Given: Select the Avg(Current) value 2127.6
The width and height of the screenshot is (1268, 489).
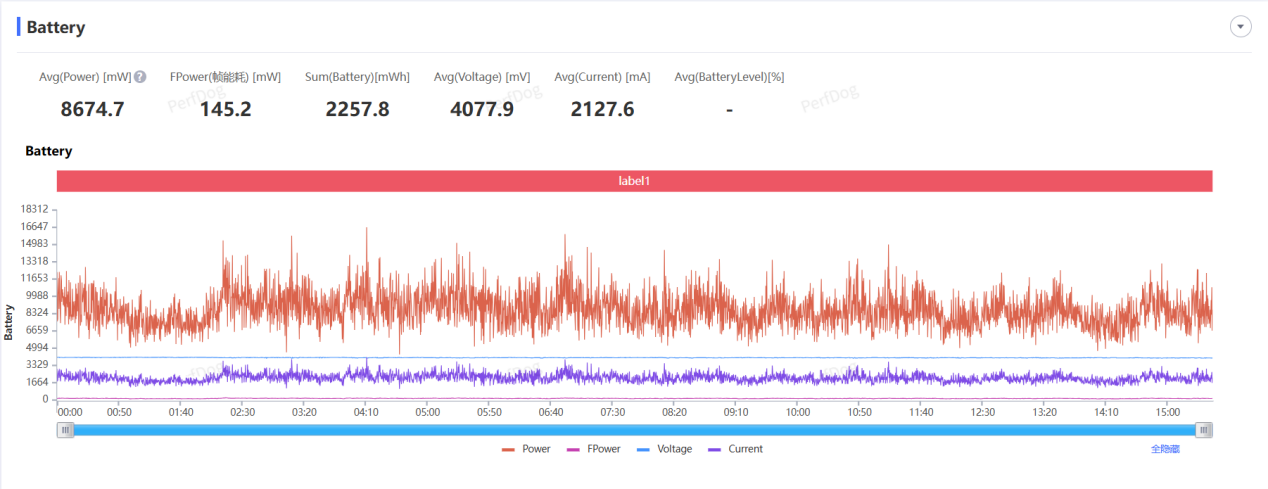Looking at the screenshot, I should (602, 109).
